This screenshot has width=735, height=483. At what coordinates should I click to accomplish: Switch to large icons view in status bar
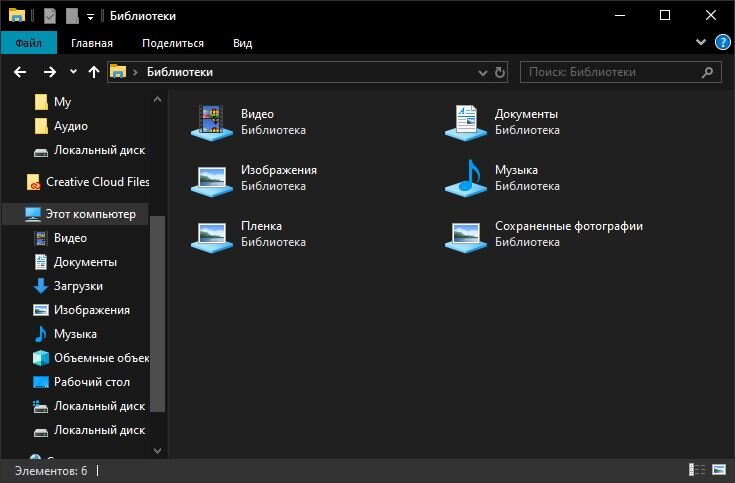click(719, 469)
